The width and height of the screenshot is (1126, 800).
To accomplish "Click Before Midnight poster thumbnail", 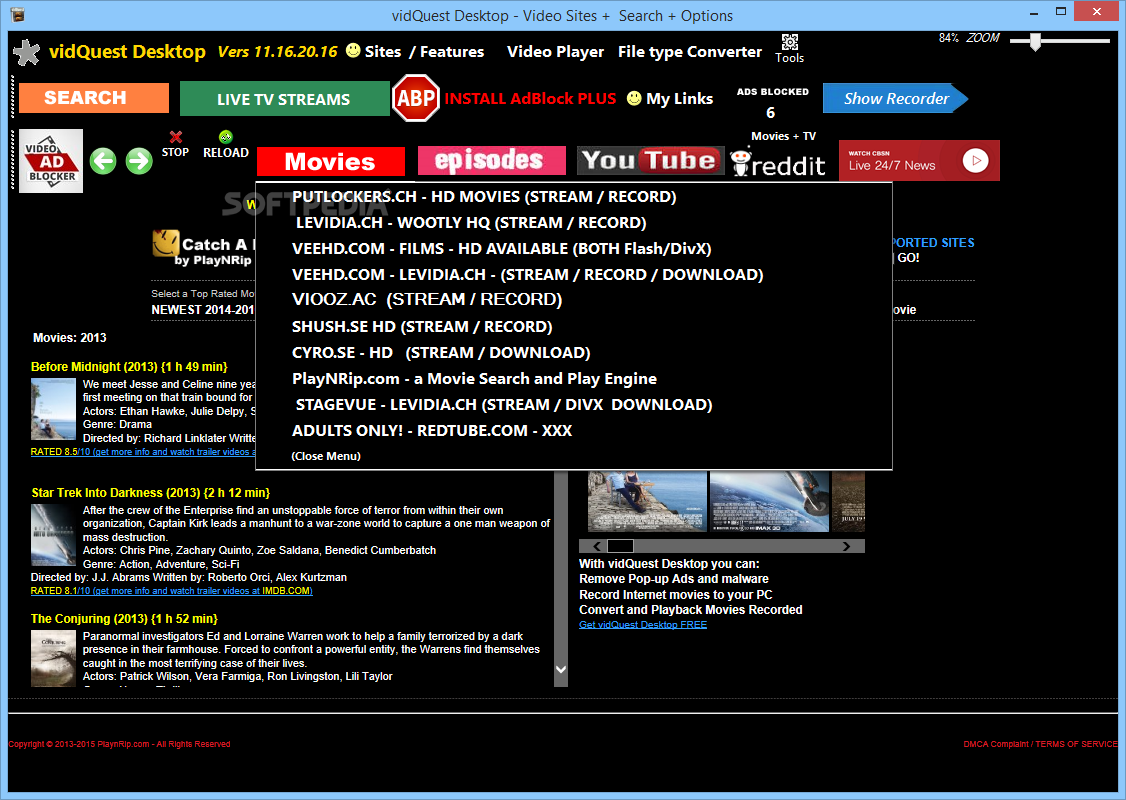I will [x=53, y=409].
